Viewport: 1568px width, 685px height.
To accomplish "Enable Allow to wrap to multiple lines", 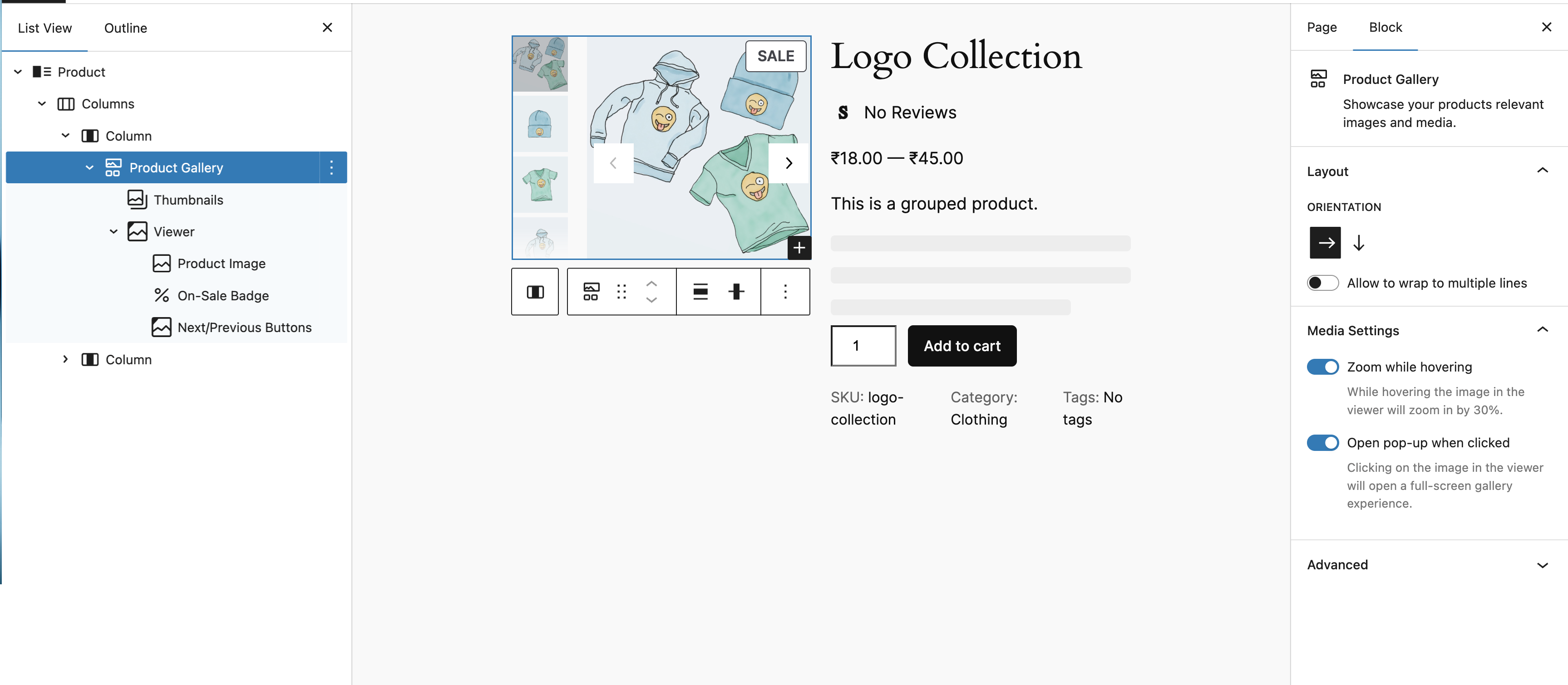I will 1323,283.
